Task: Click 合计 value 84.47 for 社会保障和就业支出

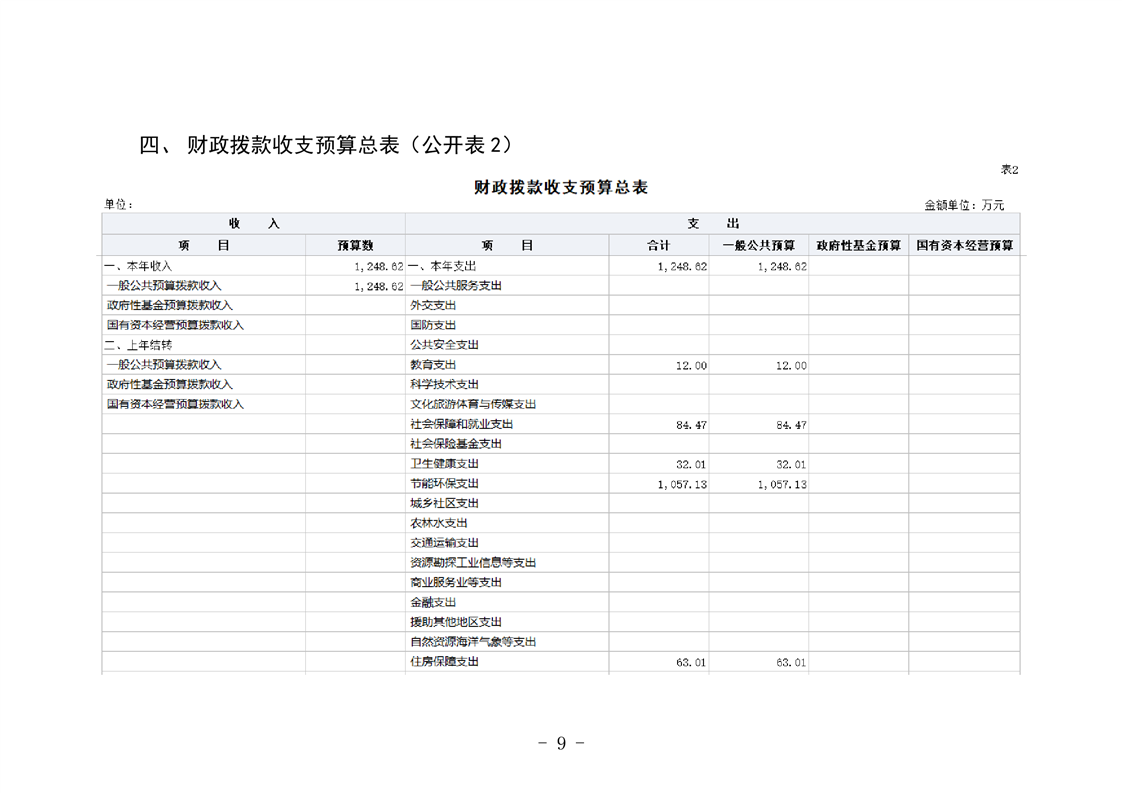Action: pyautogui.click(x=691, y=425)
